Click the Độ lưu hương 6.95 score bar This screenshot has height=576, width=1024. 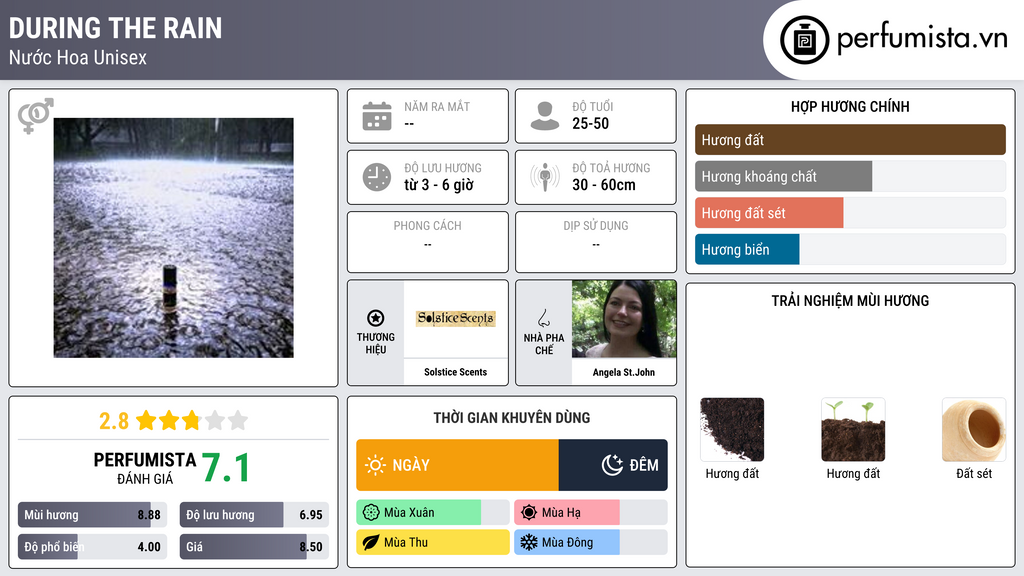[x=254, y=515]
